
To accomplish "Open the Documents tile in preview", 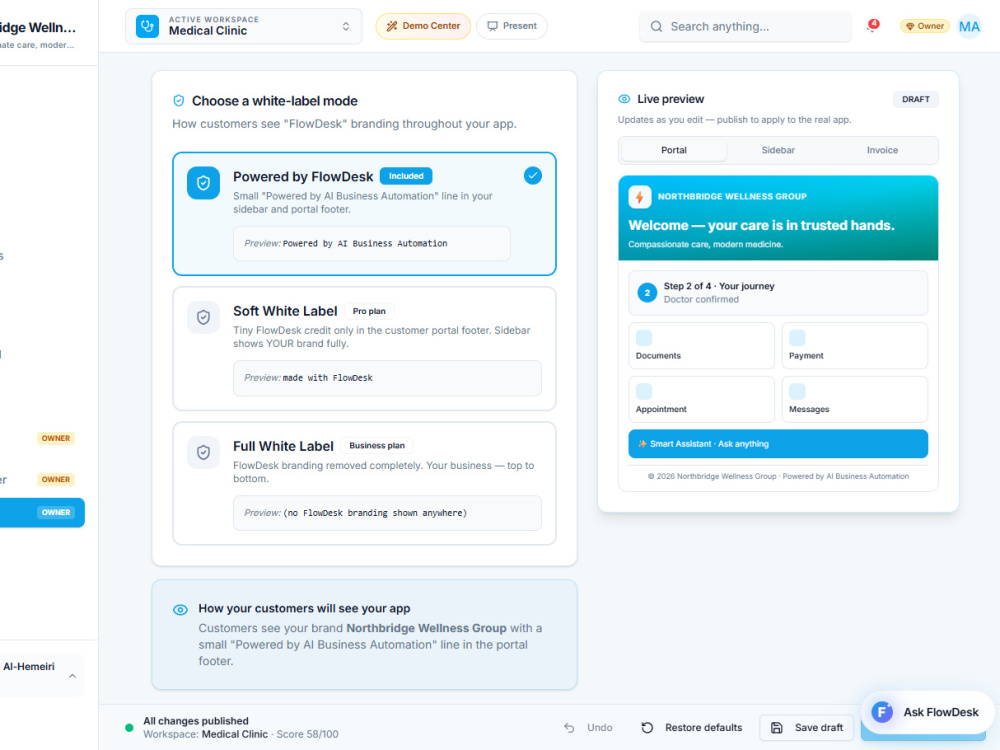I will [x=702, y=346].
